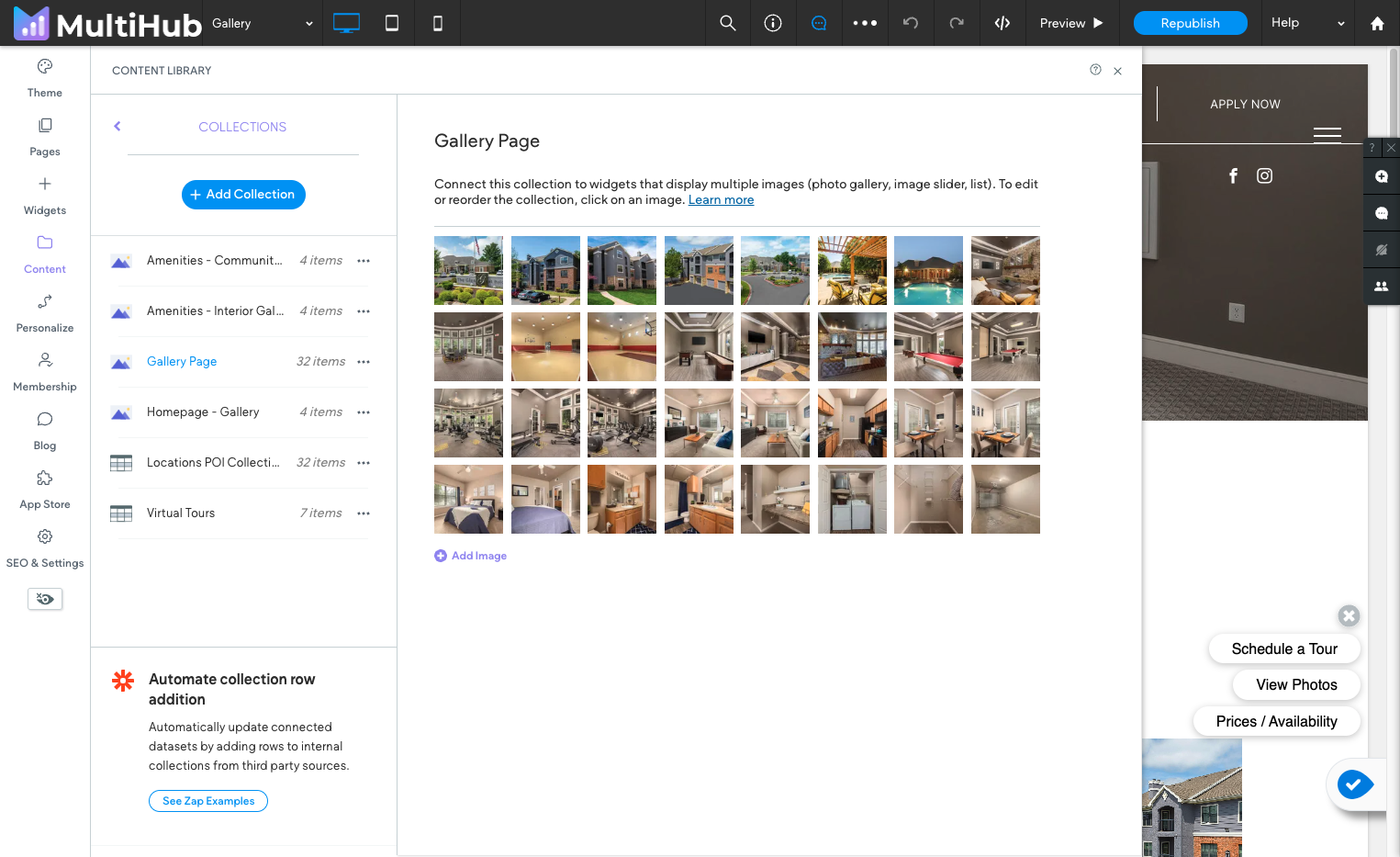This screenshot has height=857, width=1400.
Task: Open more options for Homepage - Gallery collection
Action: 364,412
